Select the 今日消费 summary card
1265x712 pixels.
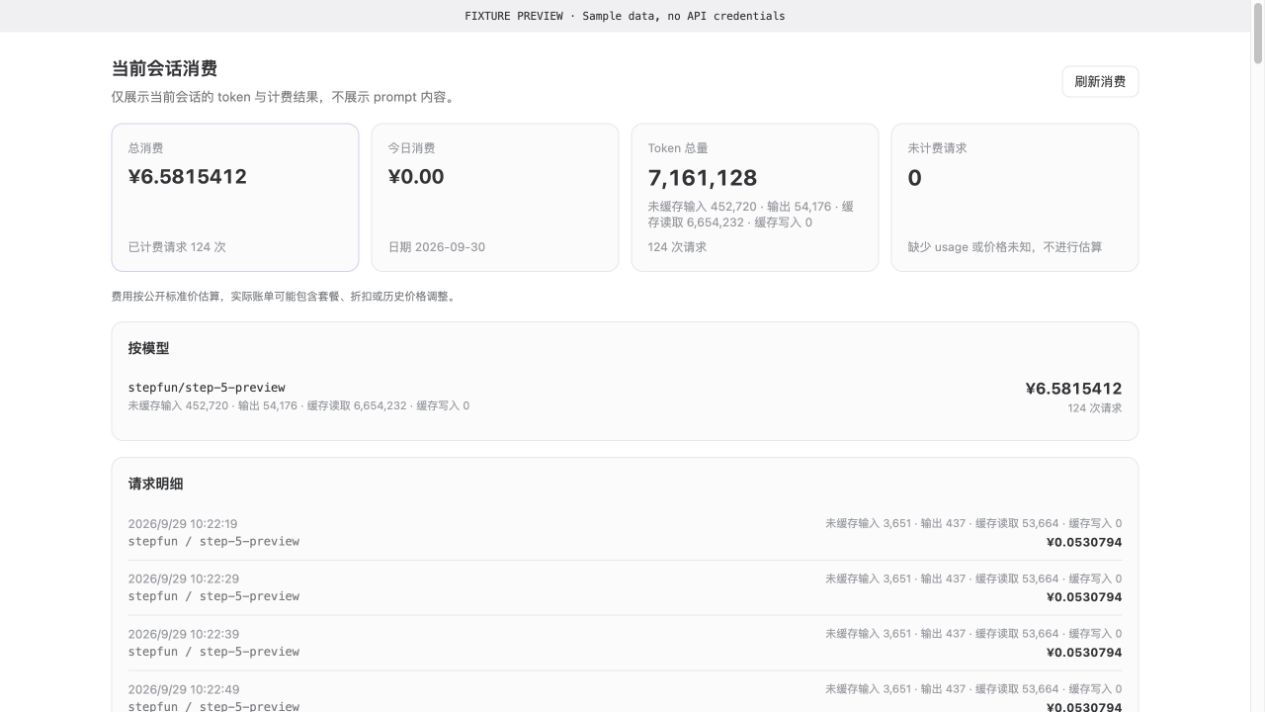pos(495,197)
